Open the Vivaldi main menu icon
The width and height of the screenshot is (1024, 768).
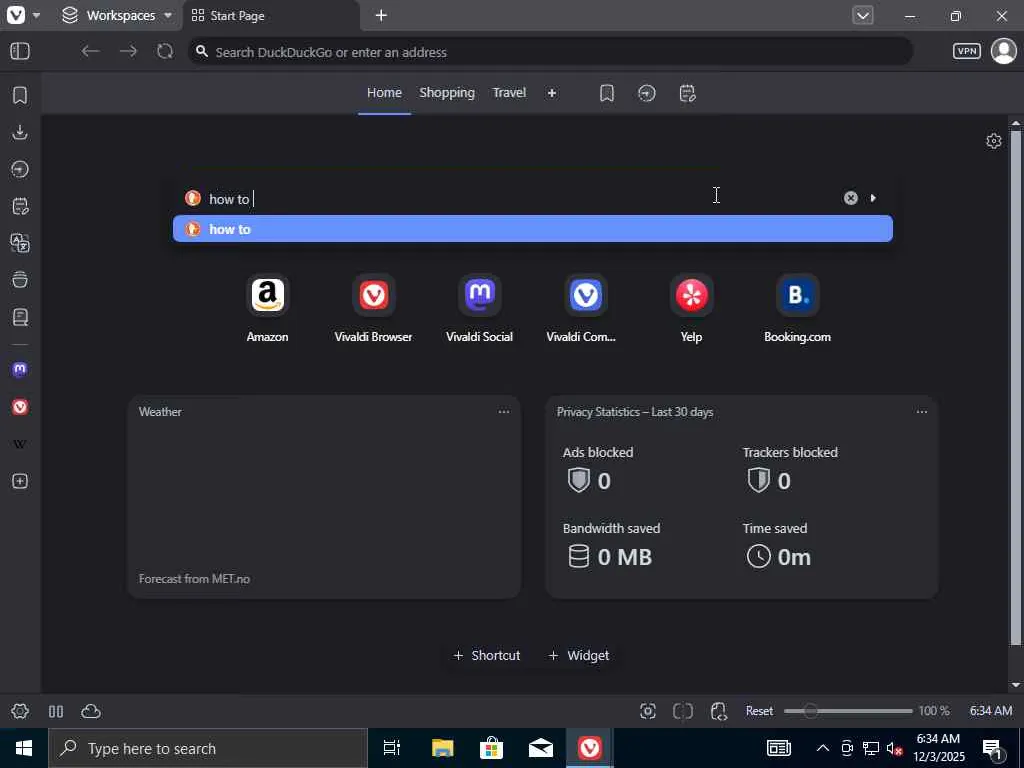tap(15, 15)
